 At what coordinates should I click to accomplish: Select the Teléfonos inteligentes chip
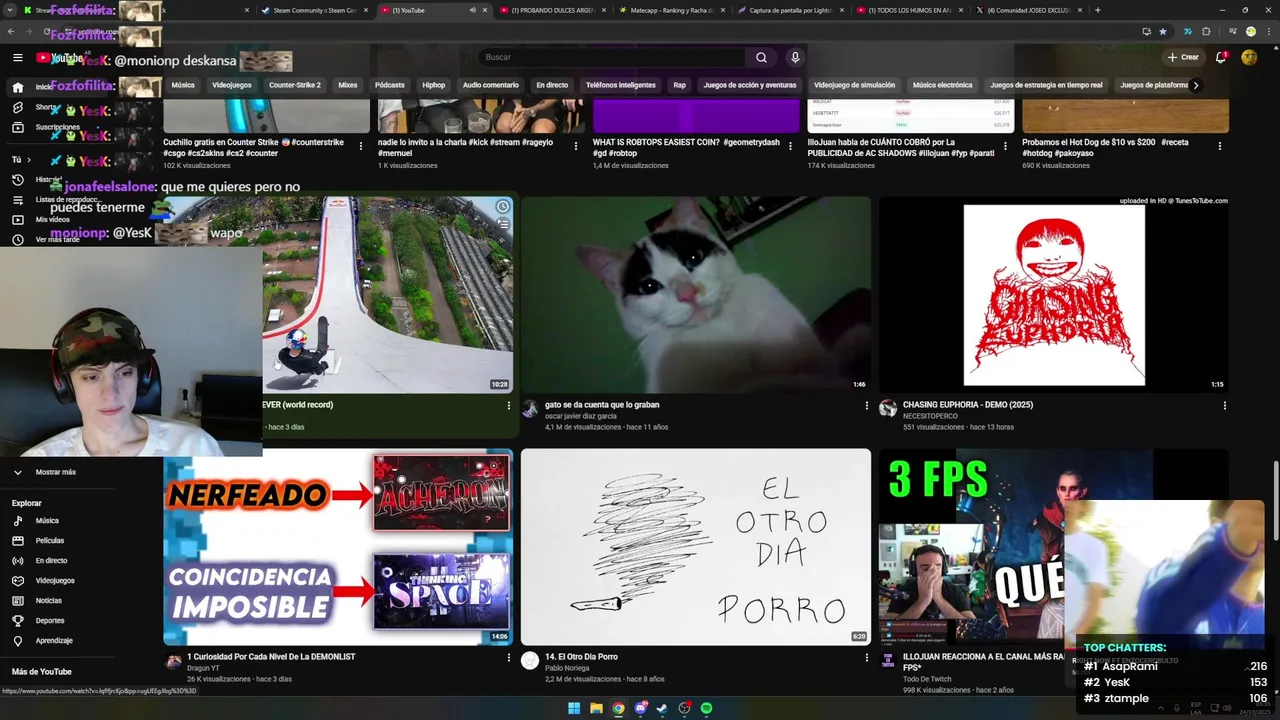(621, 85)
